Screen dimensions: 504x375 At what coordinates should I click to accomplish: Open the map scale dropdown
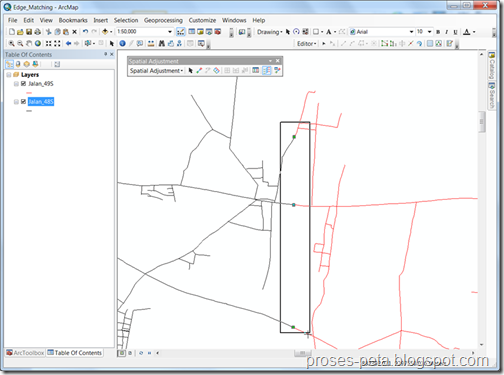pos(170,32)
